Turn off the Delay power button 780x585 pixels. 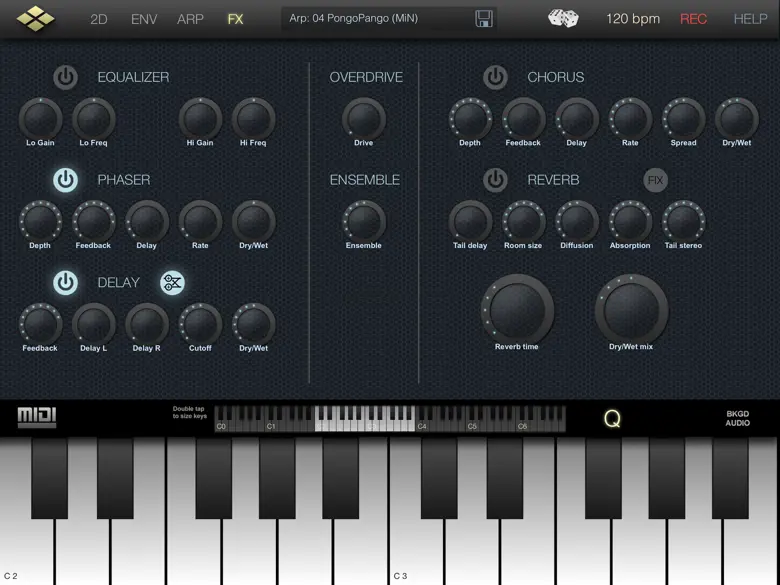[x=65, y=283]
